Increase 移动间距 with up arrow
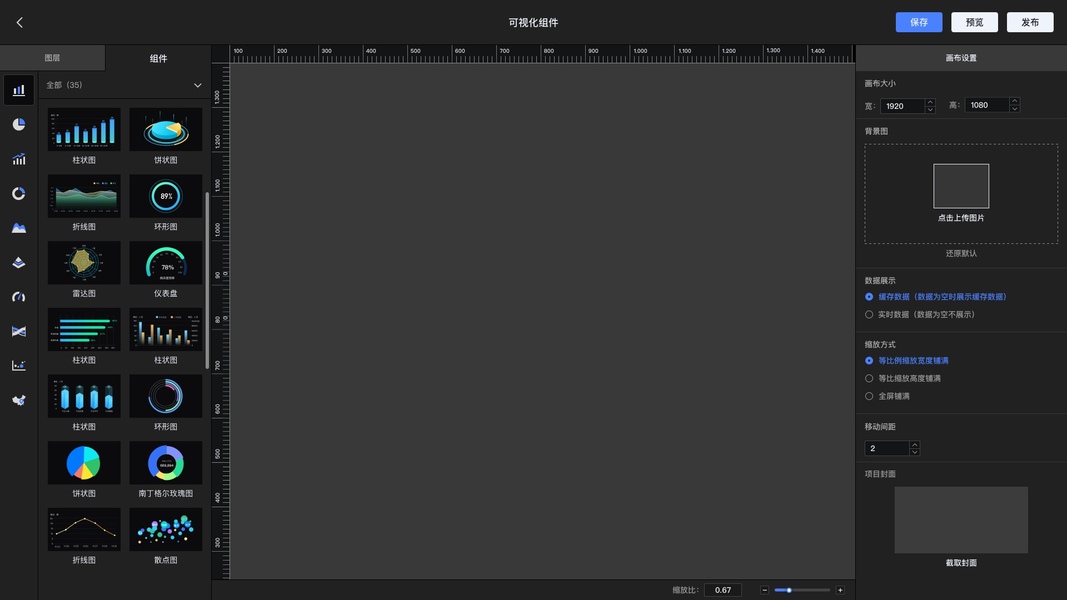The image size is (1067, 600). 915,445
